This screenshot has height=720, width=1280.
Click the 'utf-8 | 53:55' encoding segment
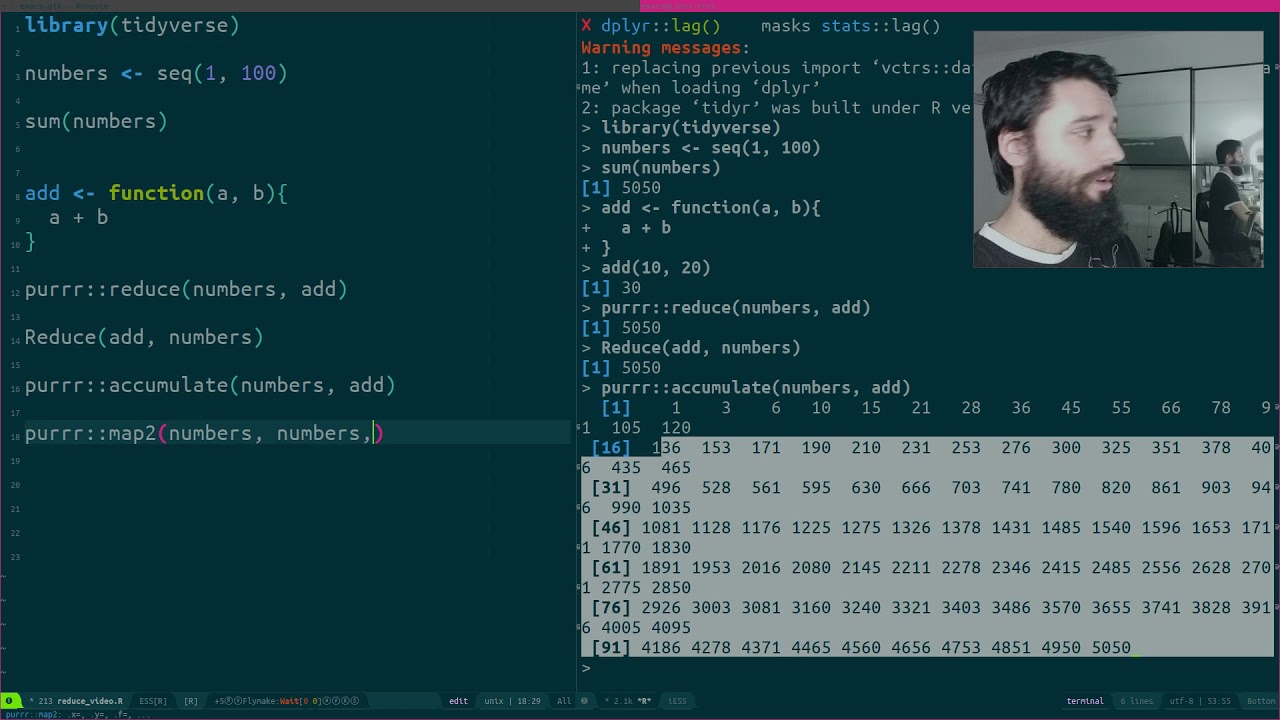[x=1200, y=701]
